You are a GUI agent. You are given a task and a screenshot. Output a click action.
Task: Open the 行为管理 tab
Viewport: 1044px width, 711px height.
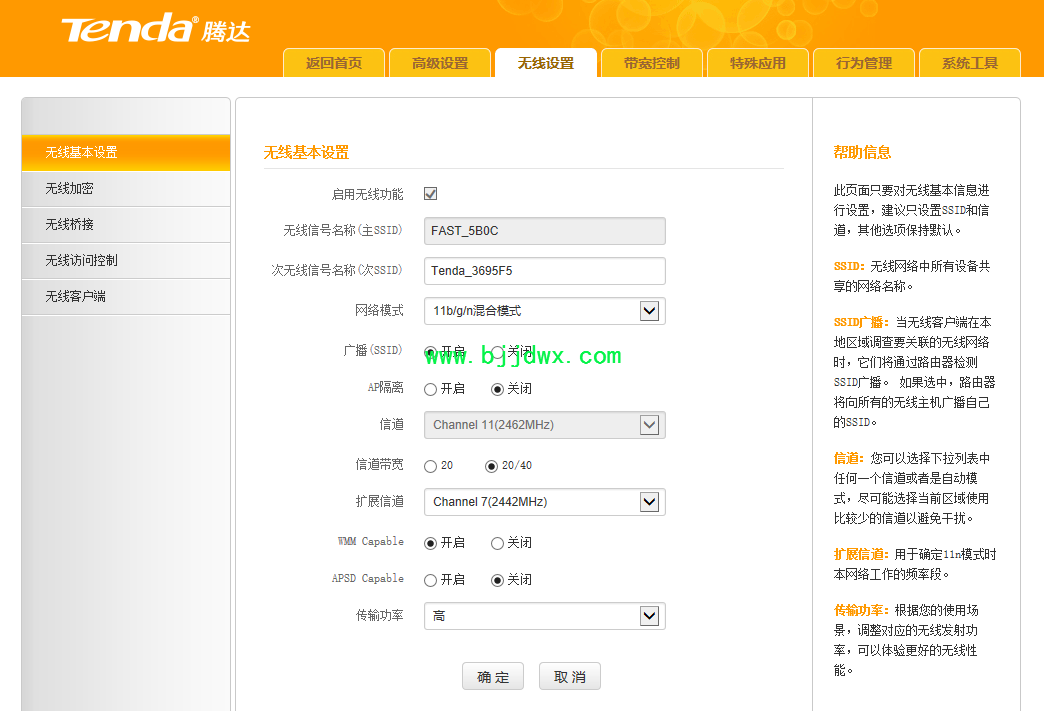pyautogui.click(x=864, y=63)
